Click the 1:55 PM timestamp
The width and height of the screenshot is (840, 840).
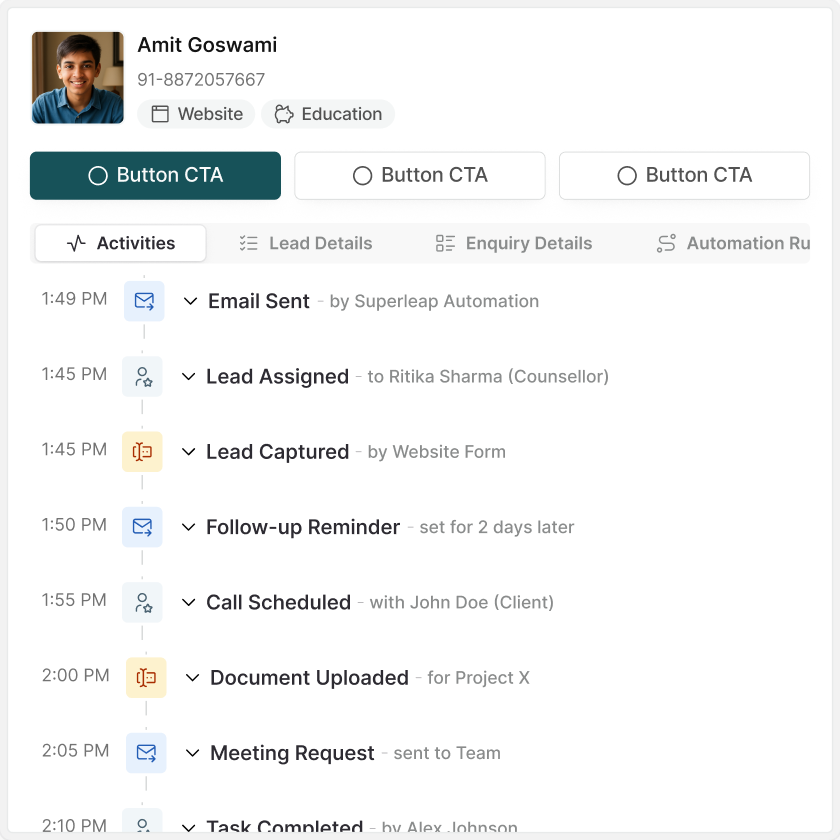pos(74,600)
